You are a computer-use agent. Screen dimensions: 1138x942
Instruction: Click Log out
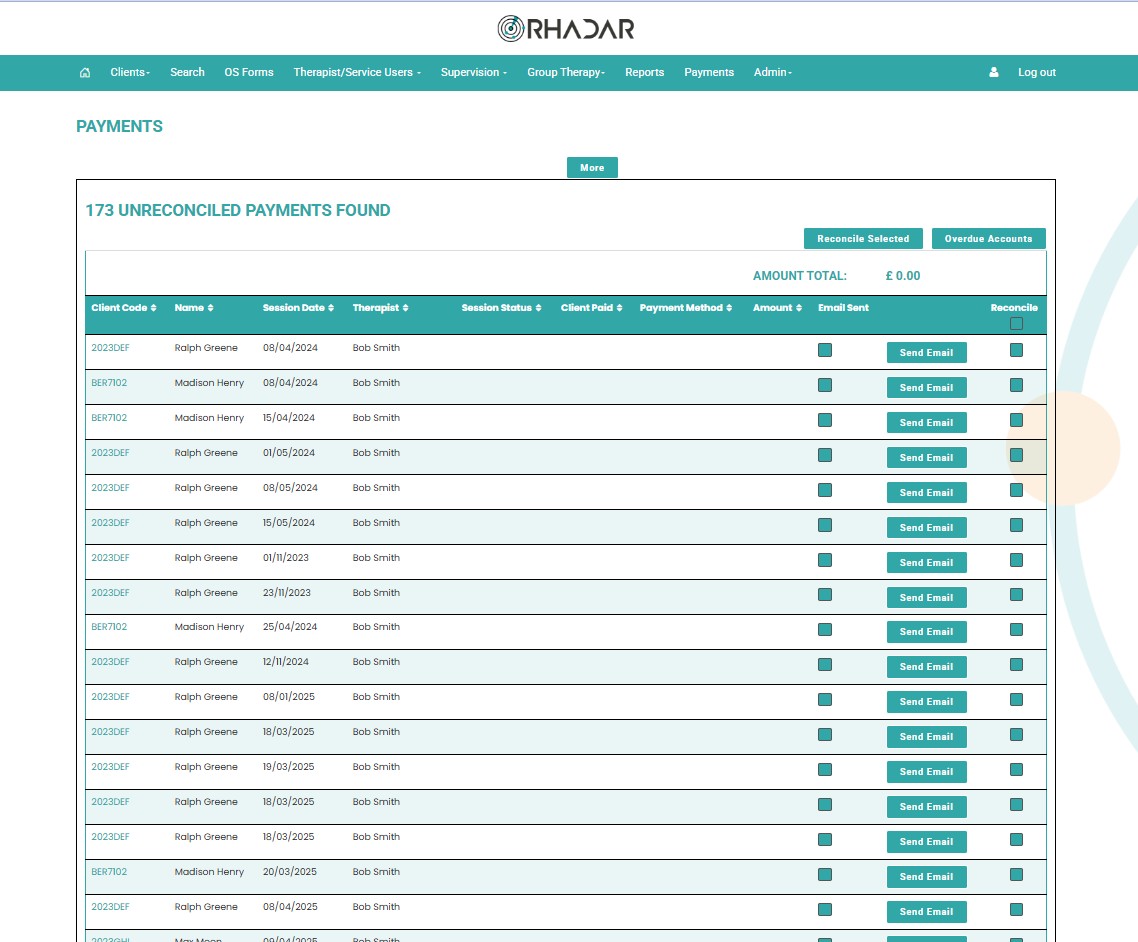[x=1036, y=73]
